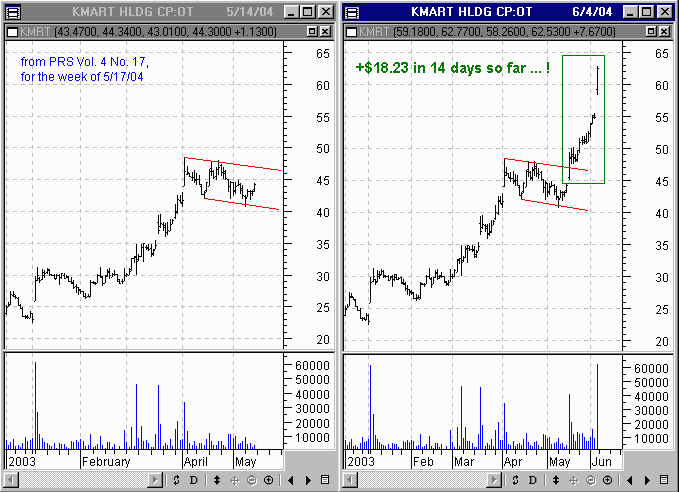The width and height of the screenshot is (679, 492).
Task: Click the change symbol ($) icon in the 5/14/04 window
Action: point(176,480)
